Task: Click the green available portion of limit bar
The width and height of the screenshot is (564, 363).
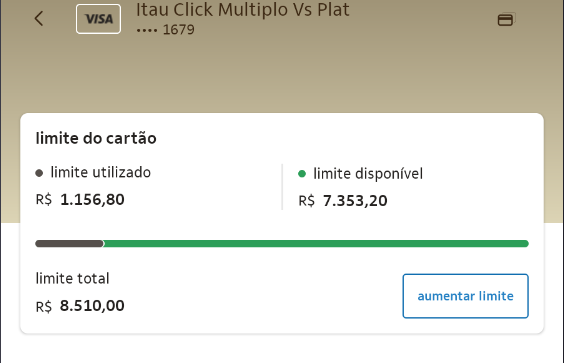Action: [316, 244]
